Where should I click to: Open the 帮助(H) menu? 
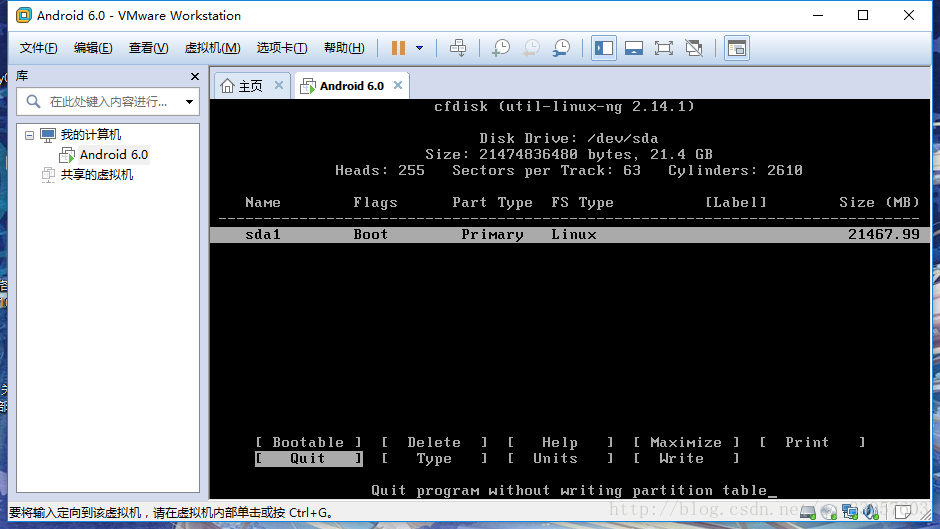tap(344, 48)
